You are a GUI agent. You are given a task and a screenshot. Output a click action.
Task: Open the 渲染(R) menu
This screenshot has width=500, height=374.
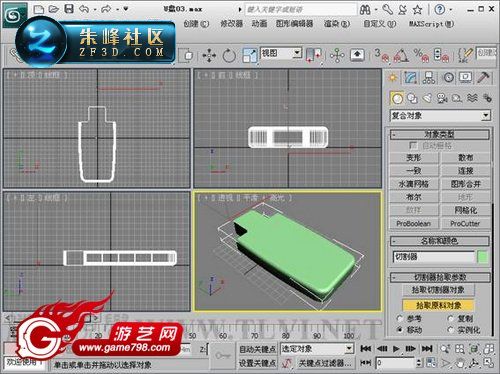pos(337,24)
